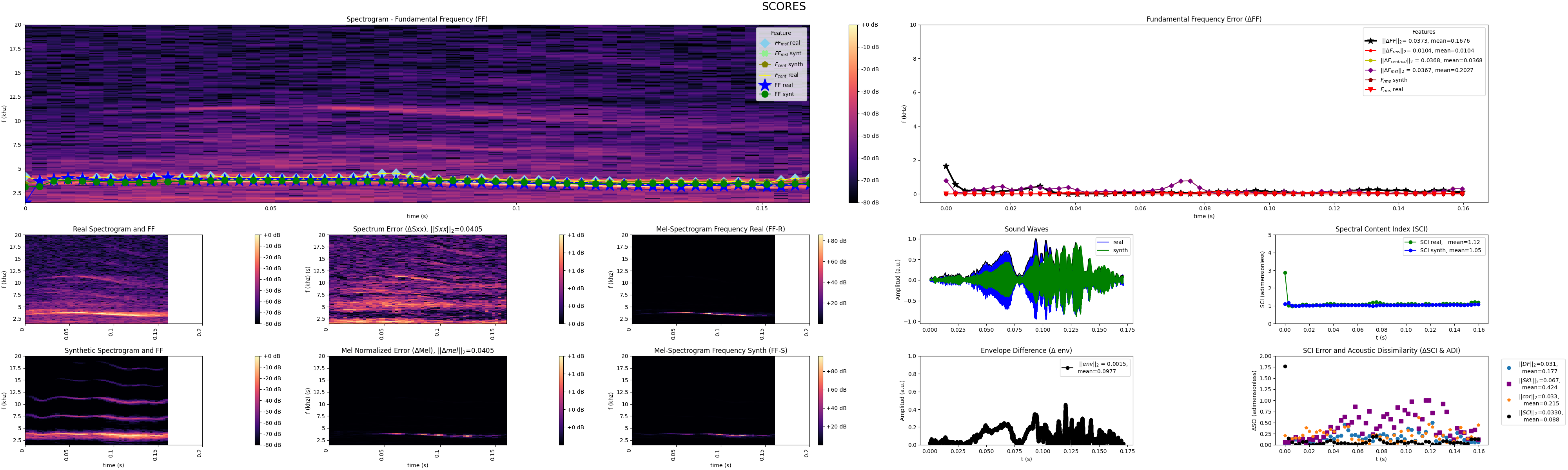Click the dark red Frms synth legend marker

(1370, 80)
